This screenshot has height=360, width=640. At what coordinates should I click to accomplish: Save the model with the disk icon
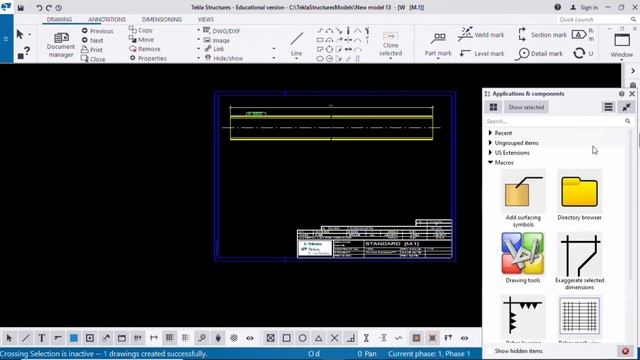pos(20,7)
